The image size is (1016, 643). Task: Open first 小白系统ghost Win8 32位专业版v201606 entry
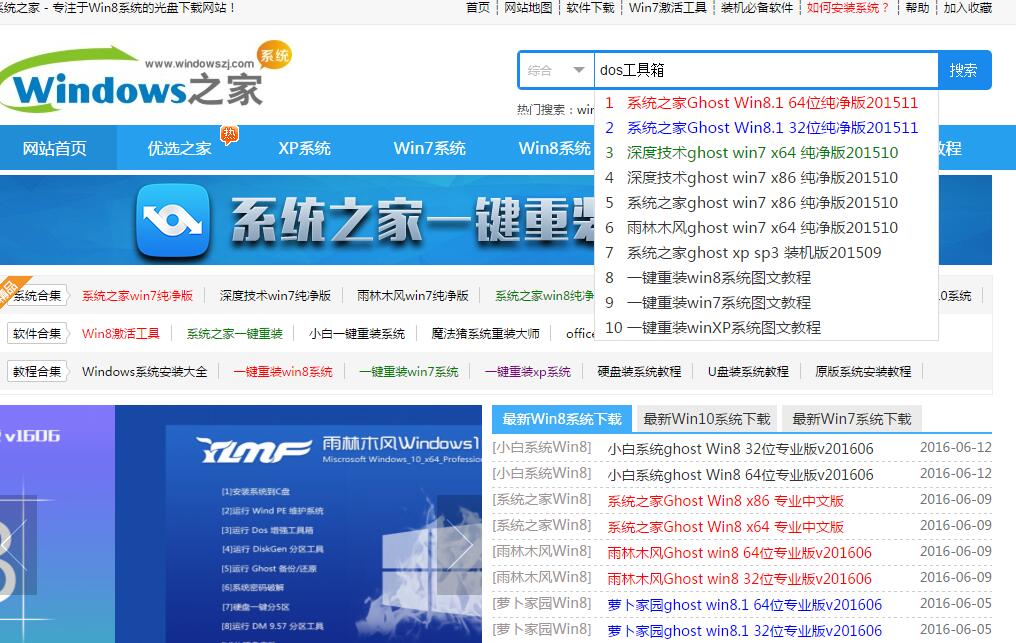click(x=740, y=449)
